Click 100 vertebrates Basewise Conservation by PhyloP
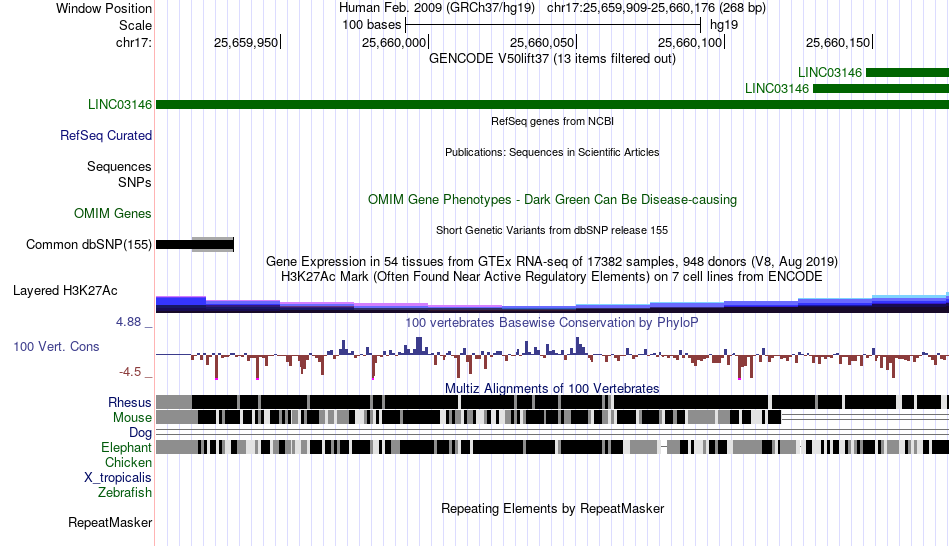The image size is (950, 546). pos(552,322)
